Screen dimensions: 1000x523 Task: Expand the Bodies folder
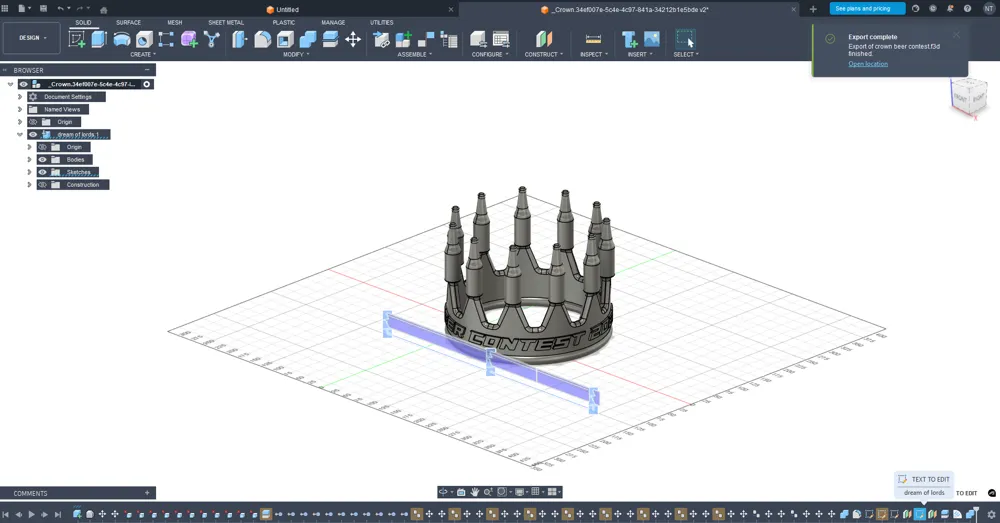(29, 159)
